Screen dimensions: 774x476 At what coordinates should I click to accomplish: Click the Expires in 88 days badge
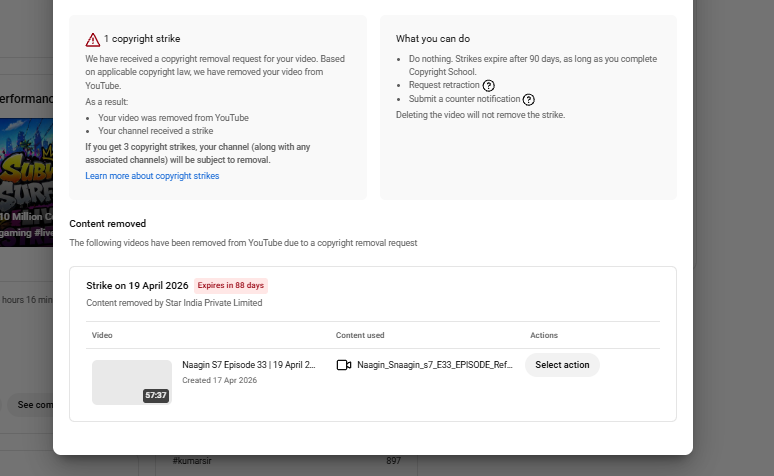coord(230,285)
